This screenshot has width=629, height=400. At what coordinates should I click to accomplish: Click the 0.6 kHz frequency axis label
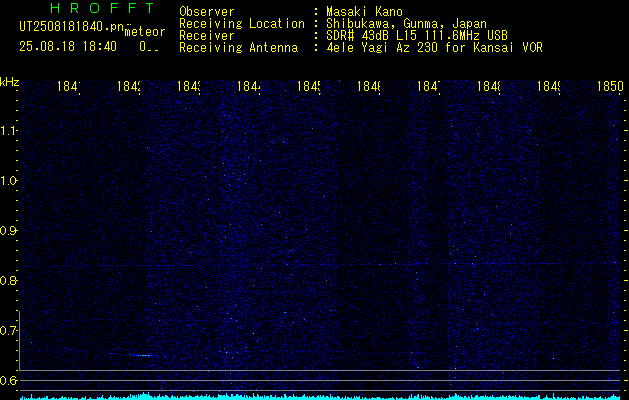coord(8,380)
